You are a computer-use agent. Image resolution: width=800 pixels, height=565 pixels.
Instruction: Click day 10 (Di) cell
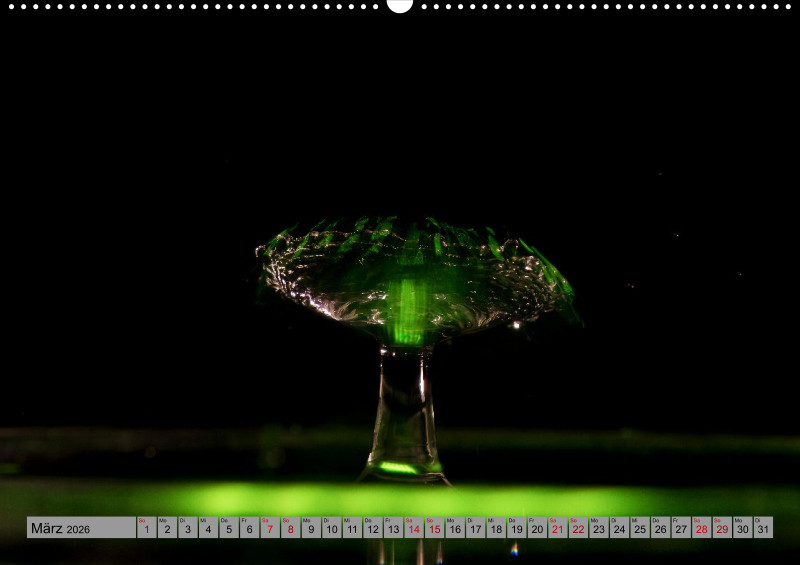coord(332,528)
